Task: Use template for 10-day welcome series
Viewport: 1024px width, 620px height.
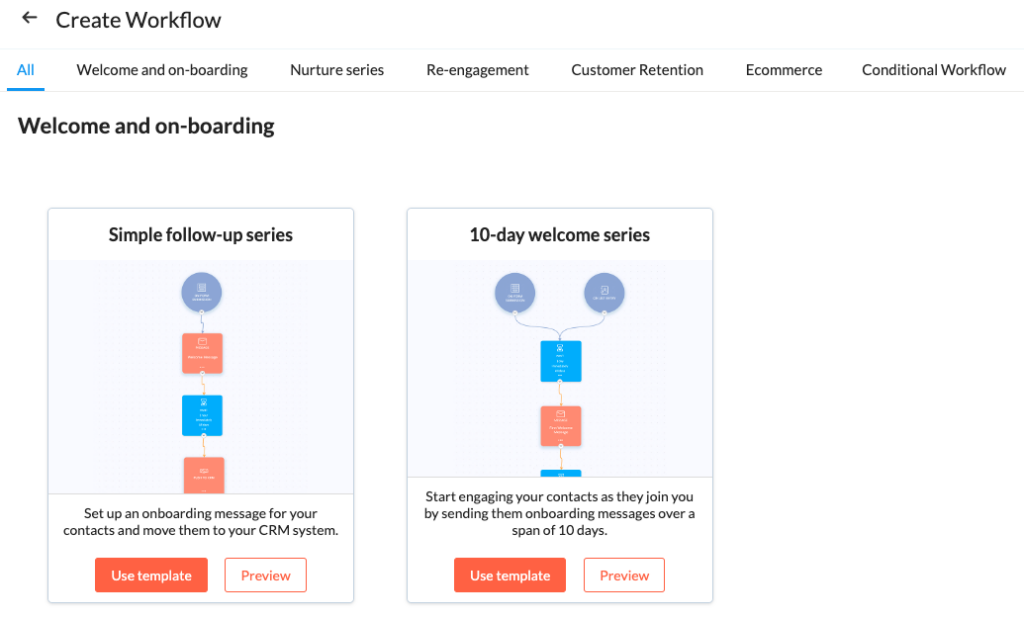Action: click(x=509, y=575)
